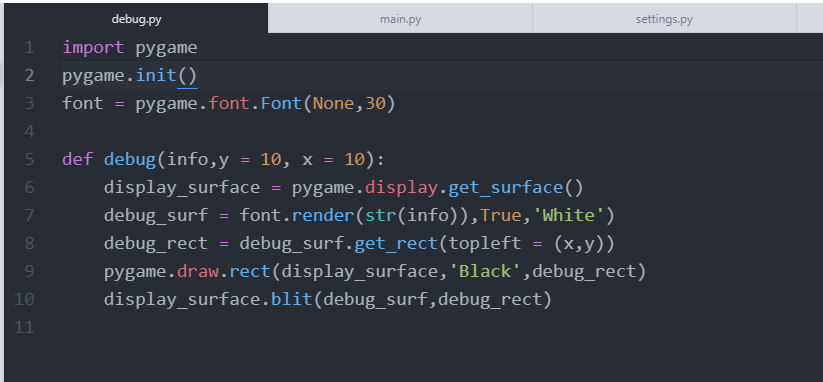The image size is (823, 382).
Task: Click line number 11 in the gutter
Action: pos(24,327)
